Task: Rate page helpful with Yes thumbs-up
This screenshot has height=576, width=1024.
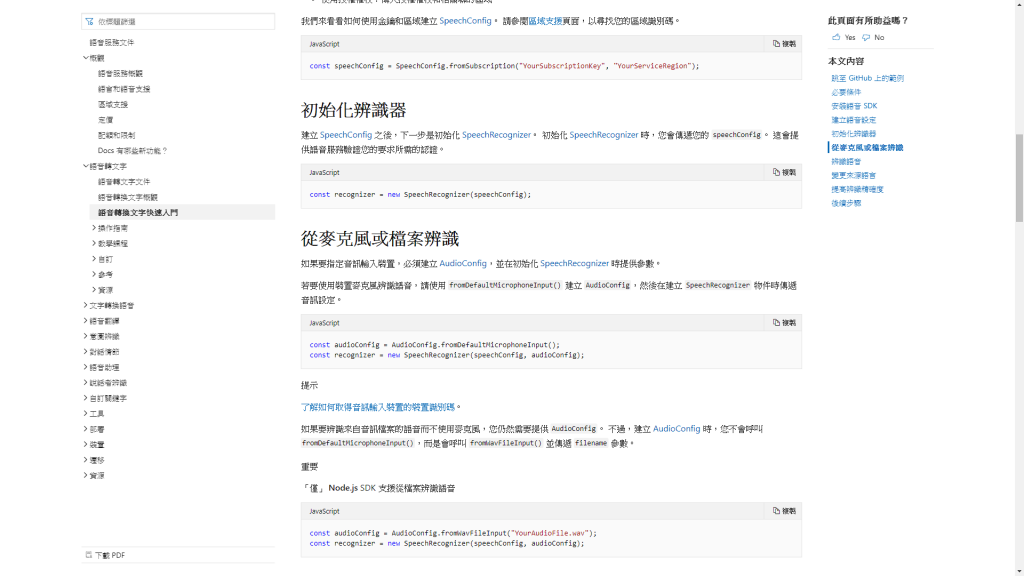Action: (x=843, y=37)
